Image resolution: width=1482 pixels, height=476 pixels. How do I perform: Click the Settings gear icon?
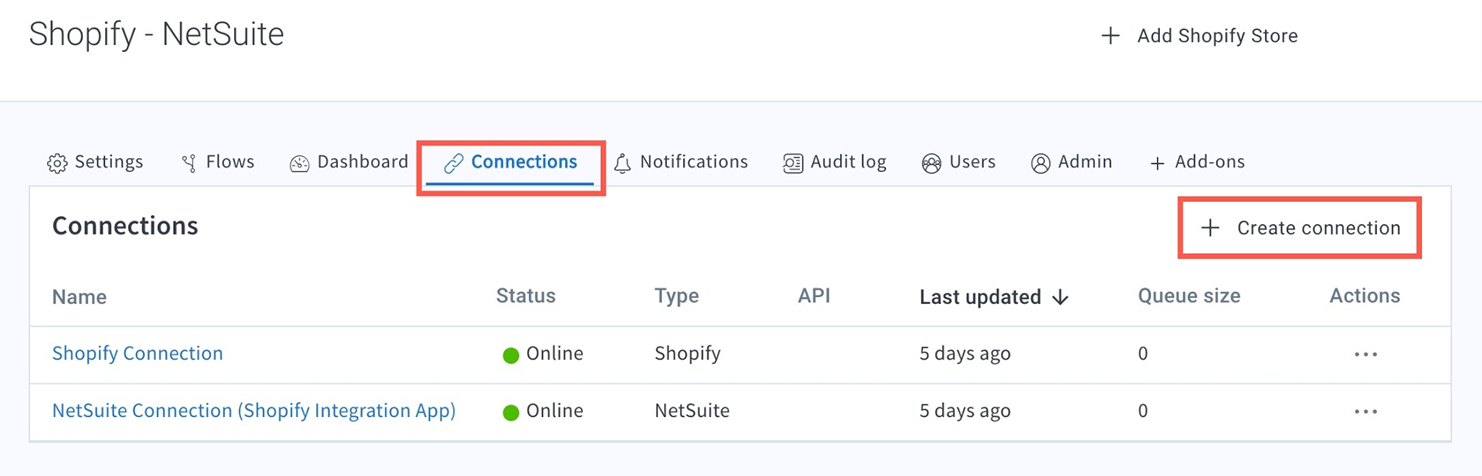57,163
